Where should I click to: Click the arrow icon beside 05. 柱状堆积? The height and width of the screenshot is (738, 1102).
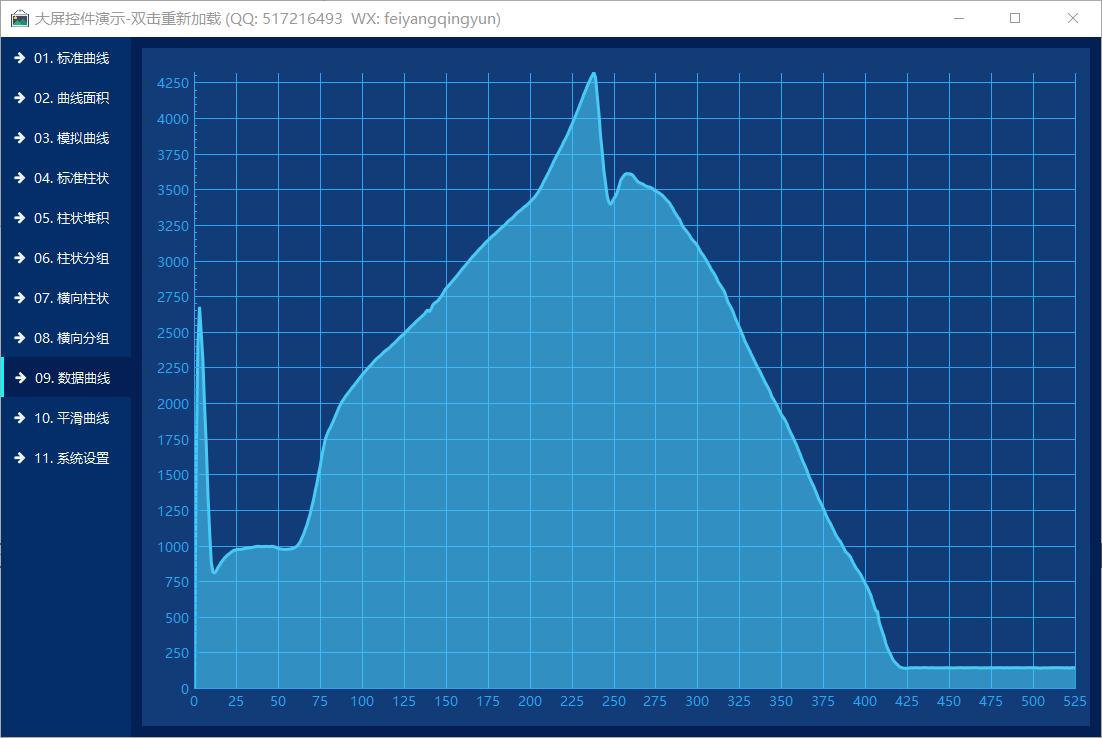coord(19,218)
